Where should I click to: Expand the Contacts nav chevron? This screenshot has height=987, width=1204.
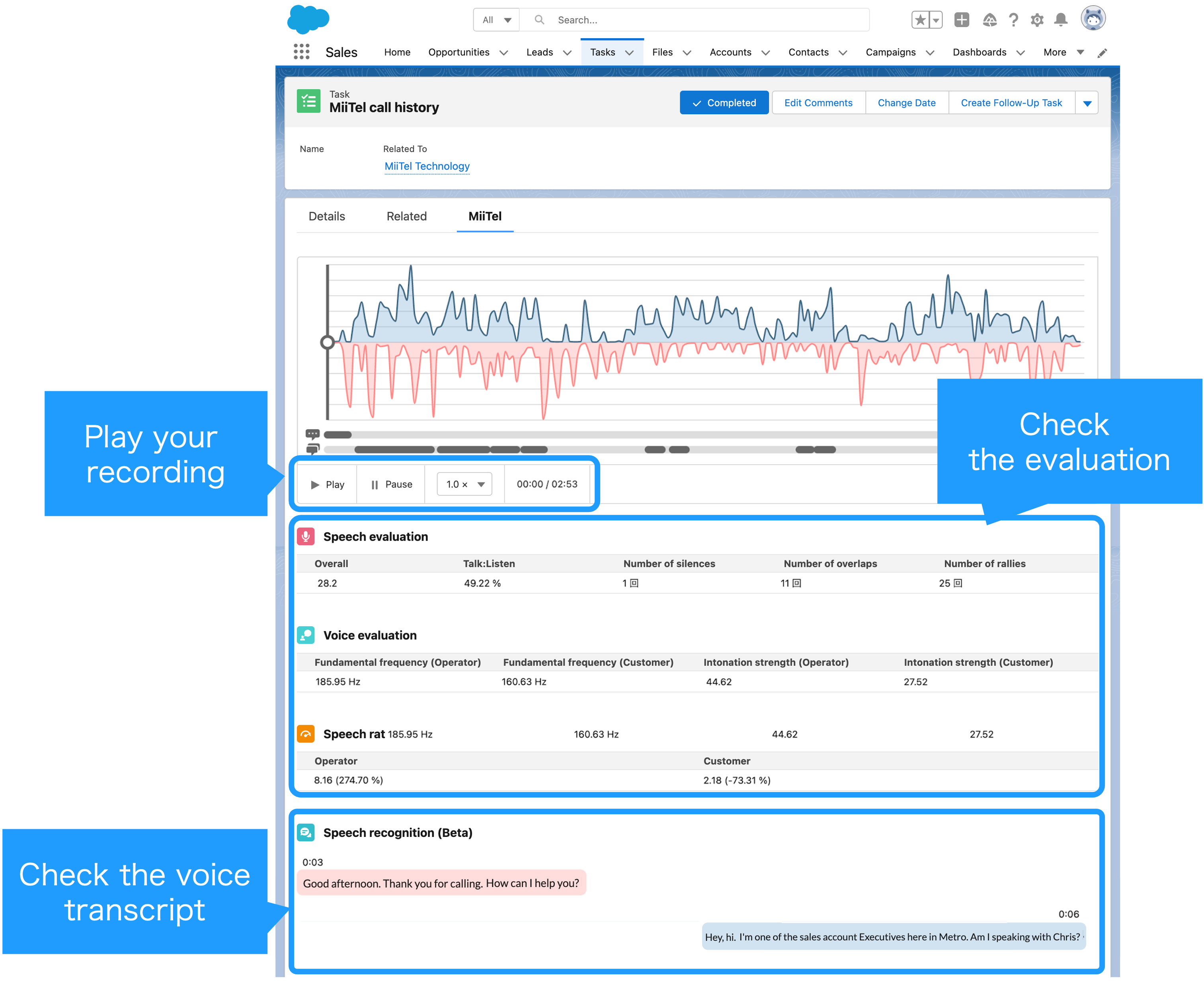coord(843,53)
